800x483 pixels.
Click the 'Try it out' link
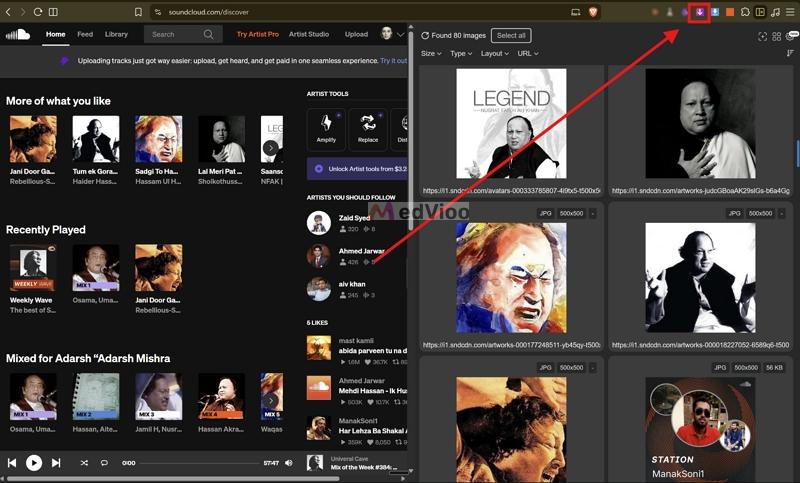pos(393,61)
